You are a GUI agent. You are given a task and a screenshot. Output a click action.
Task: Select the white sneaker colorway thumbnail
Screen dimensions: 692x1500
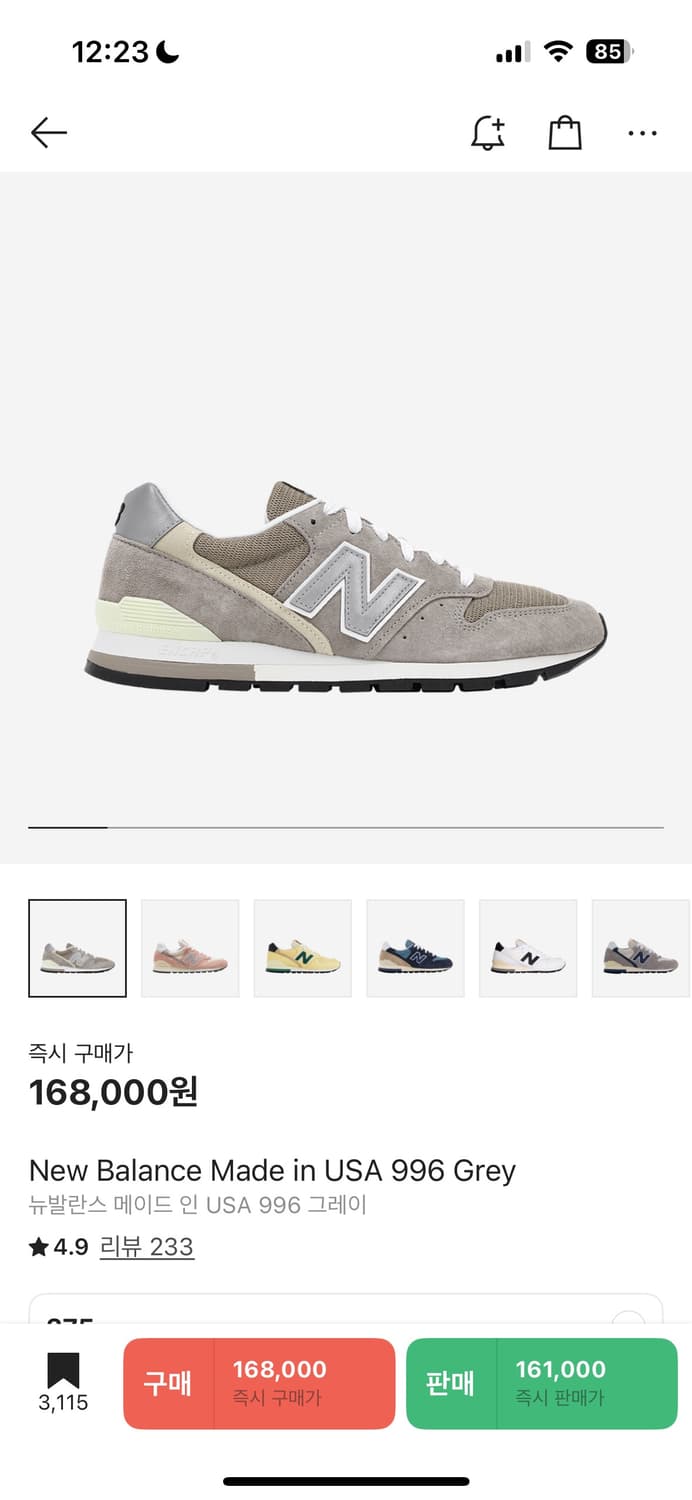coord(528,948)
